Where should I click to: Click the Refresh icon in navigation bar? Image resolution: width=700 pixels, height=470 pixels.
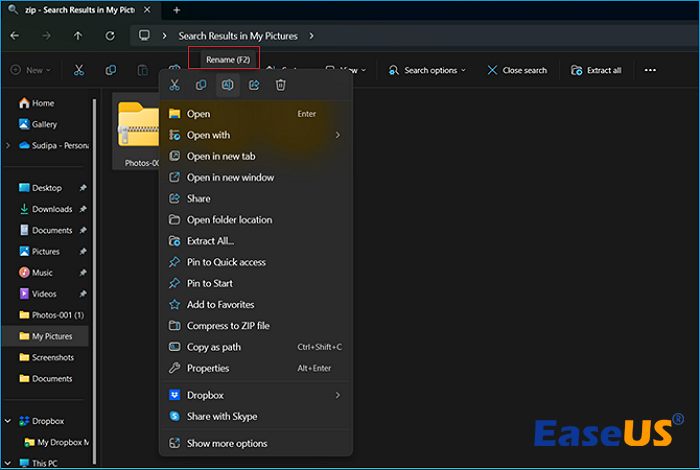coord(109,36)
